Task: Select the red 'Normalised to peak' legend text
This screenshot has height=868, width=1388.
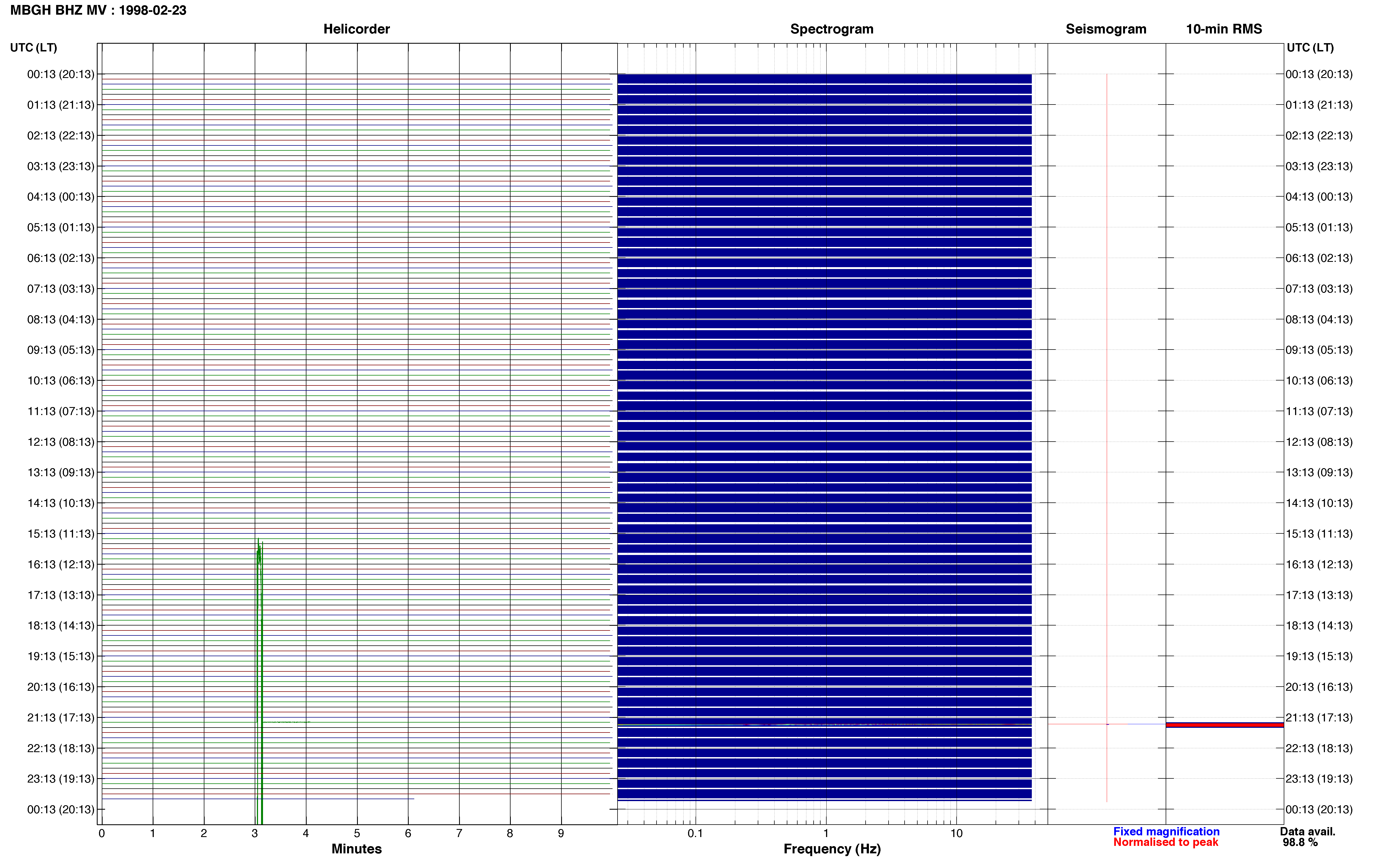Action: click(x=1165, y=843)
